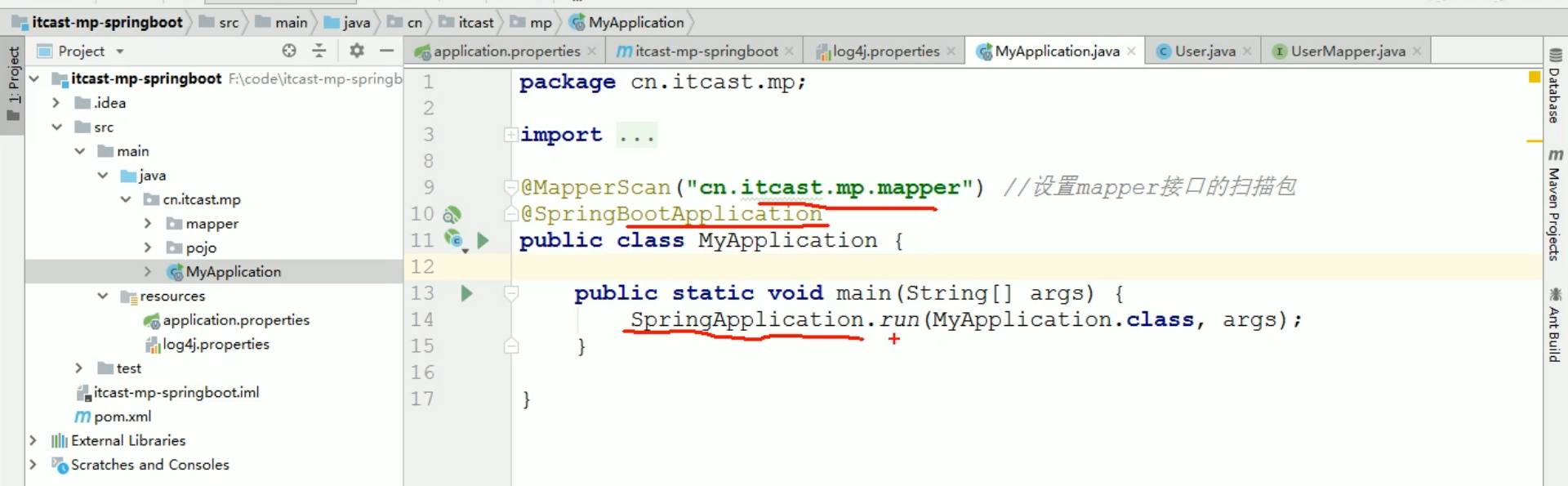This screenshot has width=1568, height=486.
Task: Click the scroll from source target icon
Action: [x=289, y=51]
